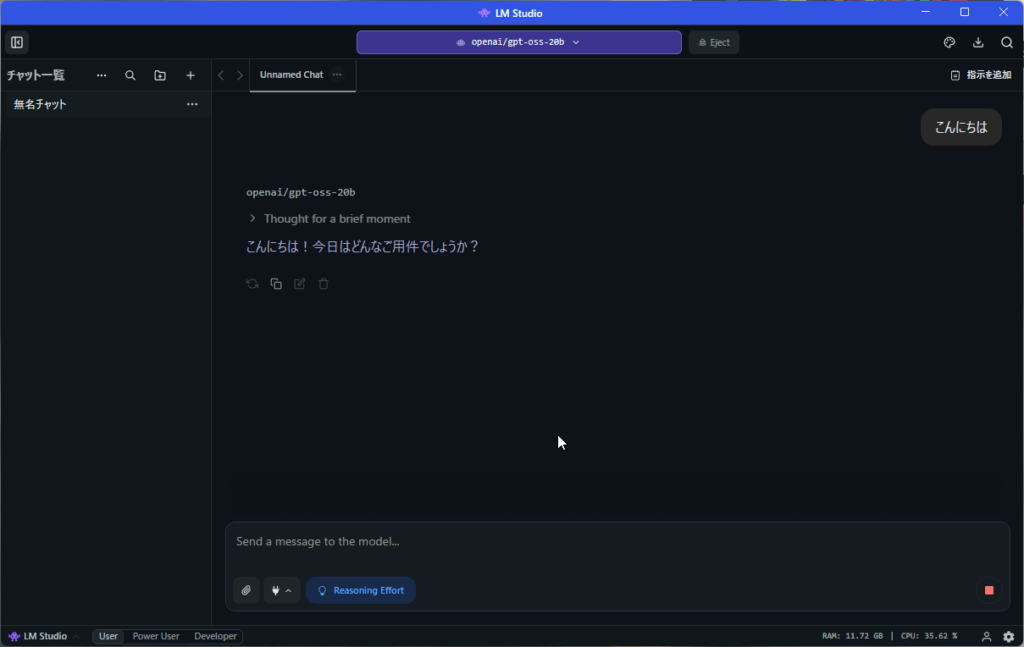Click the Eject model button
Viewport: 1024px width, 647px height.
click(714, 42)
